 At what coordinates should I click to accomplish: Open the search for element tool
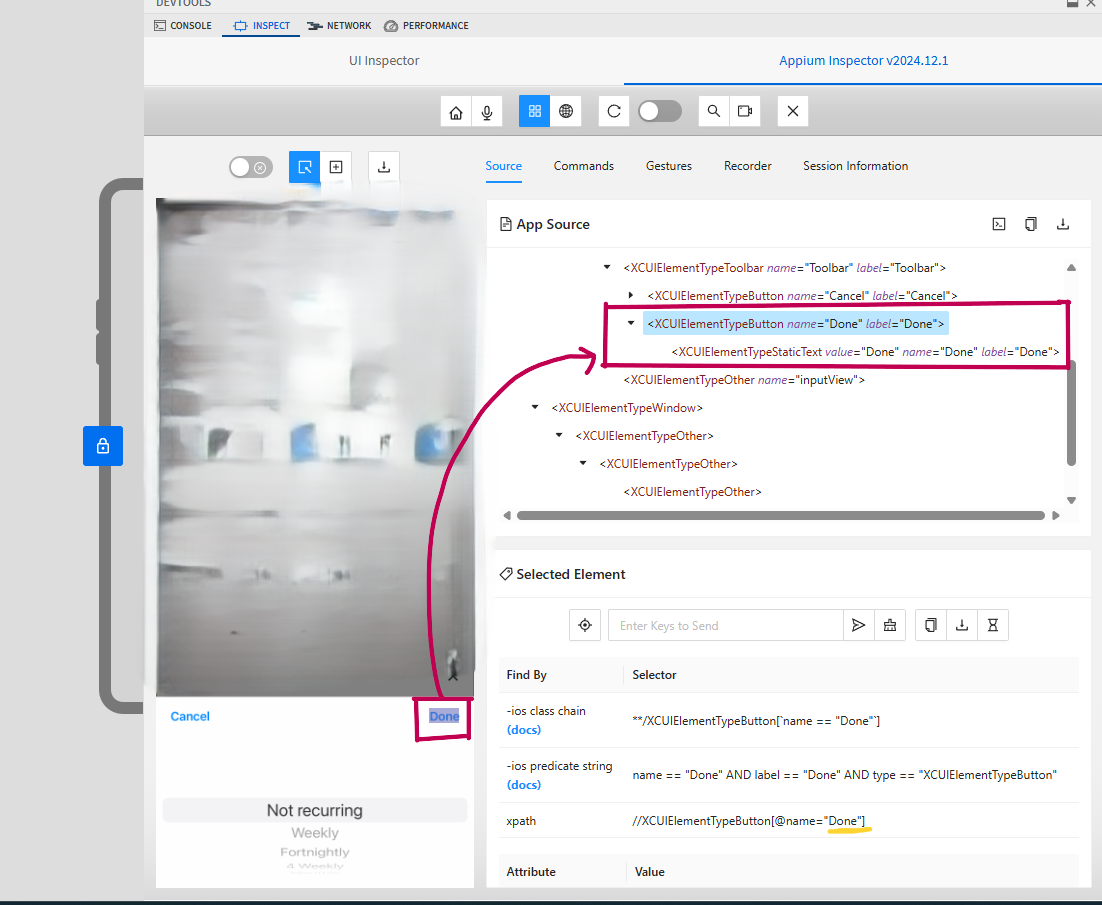713,112
